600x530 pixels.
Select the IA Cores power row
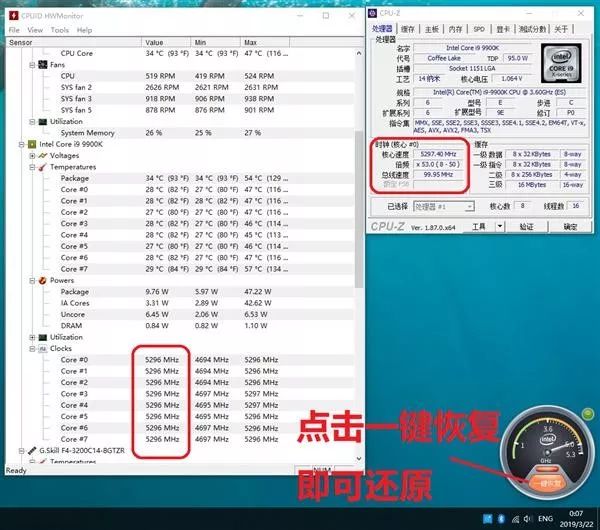coord(180,303)
